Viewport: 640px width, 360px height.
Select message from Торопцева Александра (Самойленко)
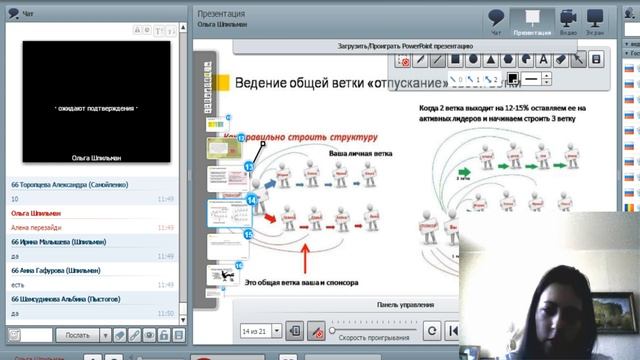[93, 192]
